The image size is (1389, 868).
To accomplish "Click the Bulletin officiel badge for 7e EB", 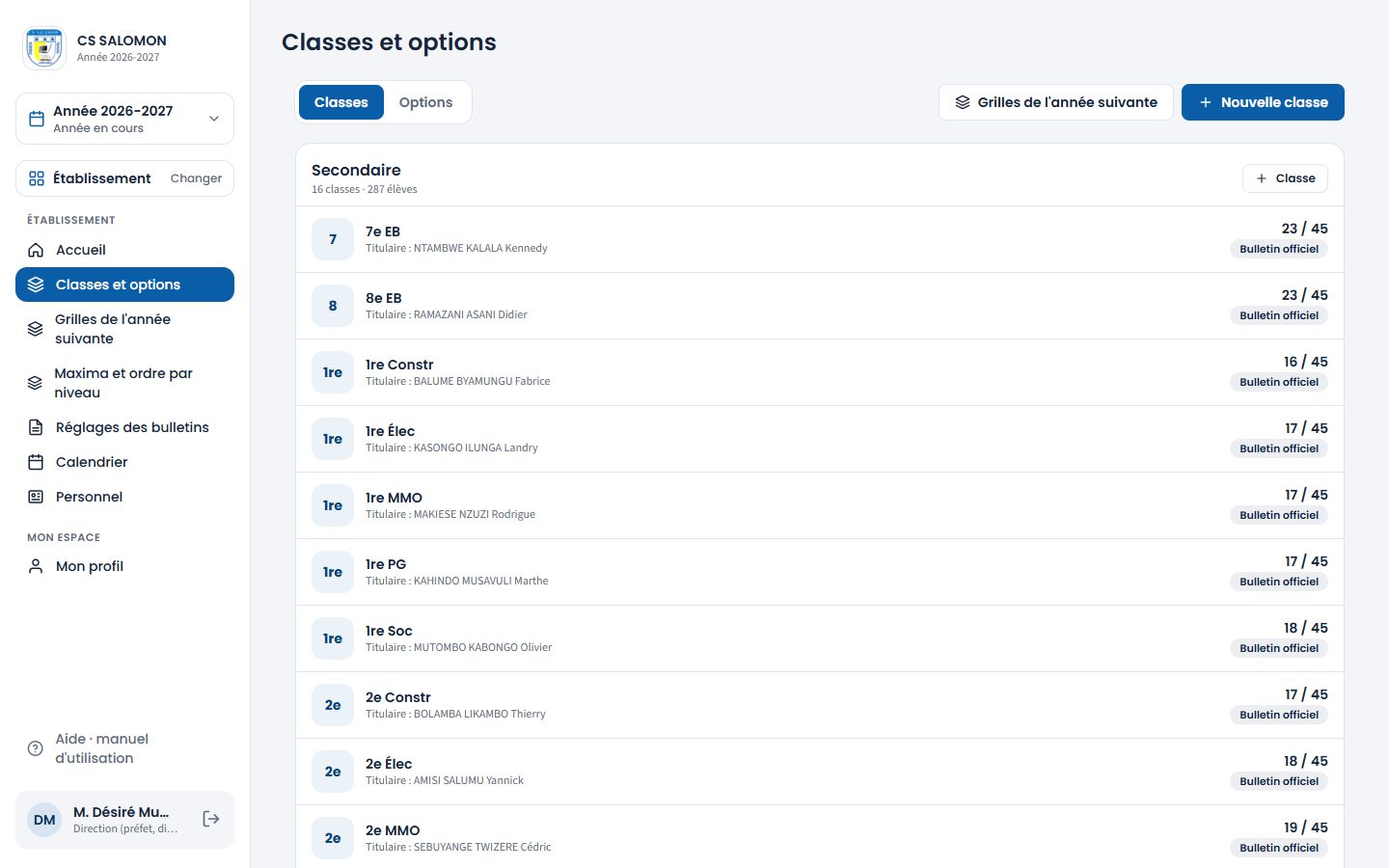I will pyautogui.click(x=1278, y=249).
